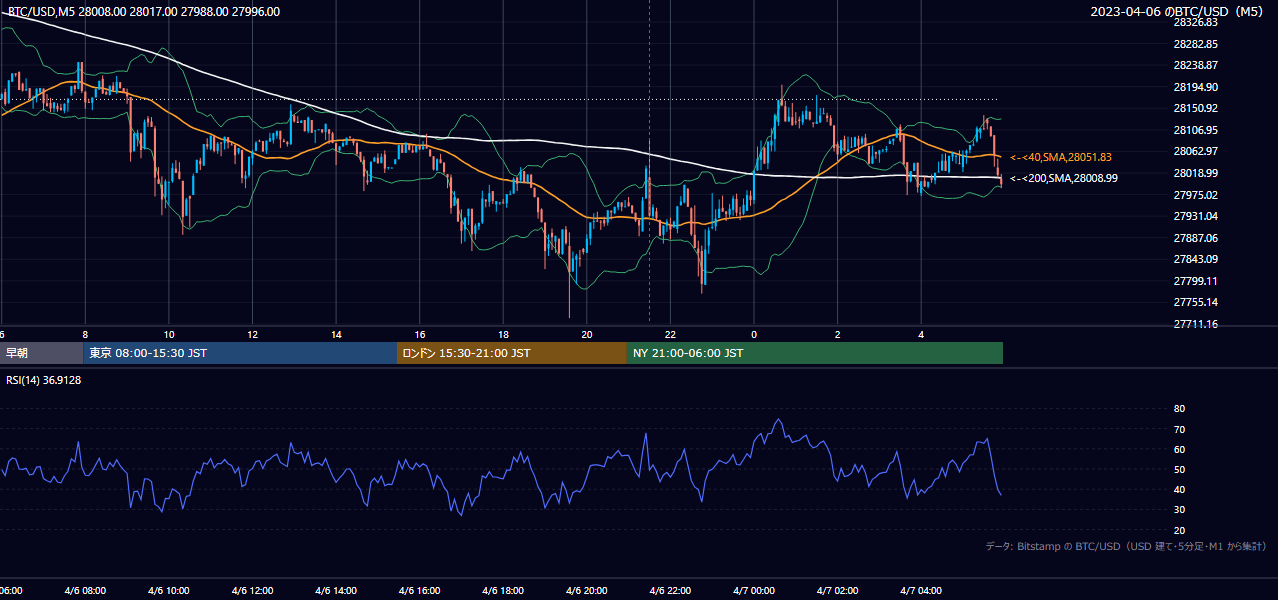Click the Bitstamp data source note
The image size is (1278, 600).
click(1126, 546)
